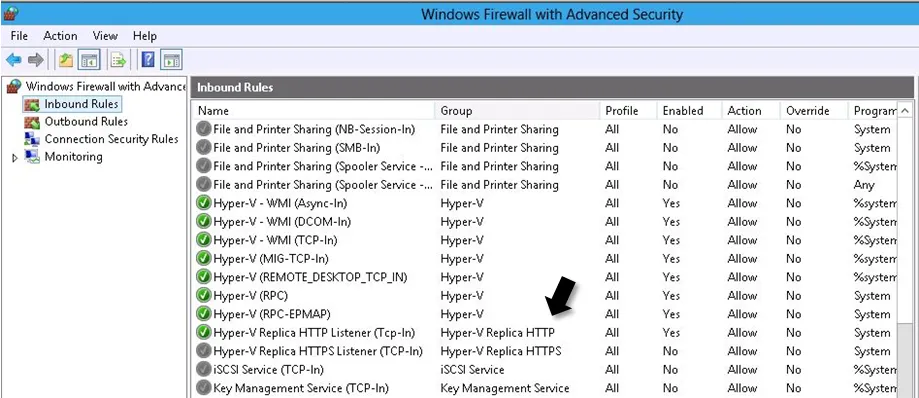This screenshot has width=919, height=398.
Task: Sort by the Program column header
Action: (873, 111)
